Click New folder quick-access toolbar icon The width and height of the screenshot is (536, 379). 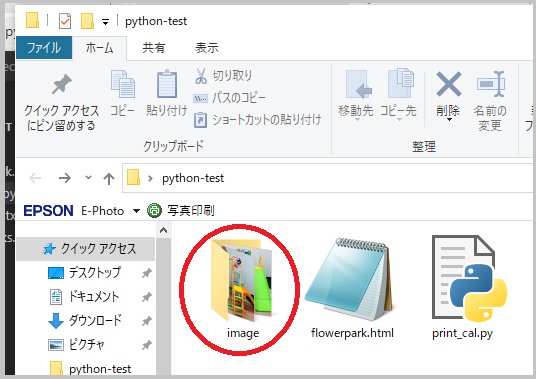(87, 21)
